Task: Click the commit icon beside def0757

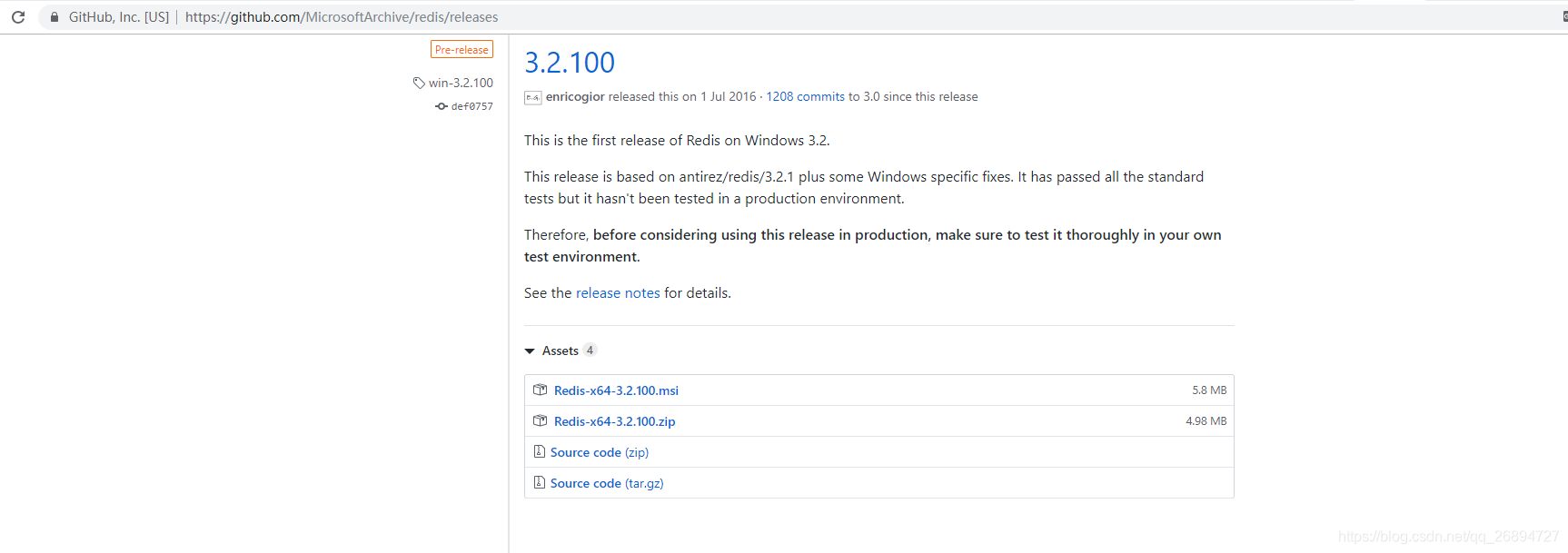Action: 442,106
